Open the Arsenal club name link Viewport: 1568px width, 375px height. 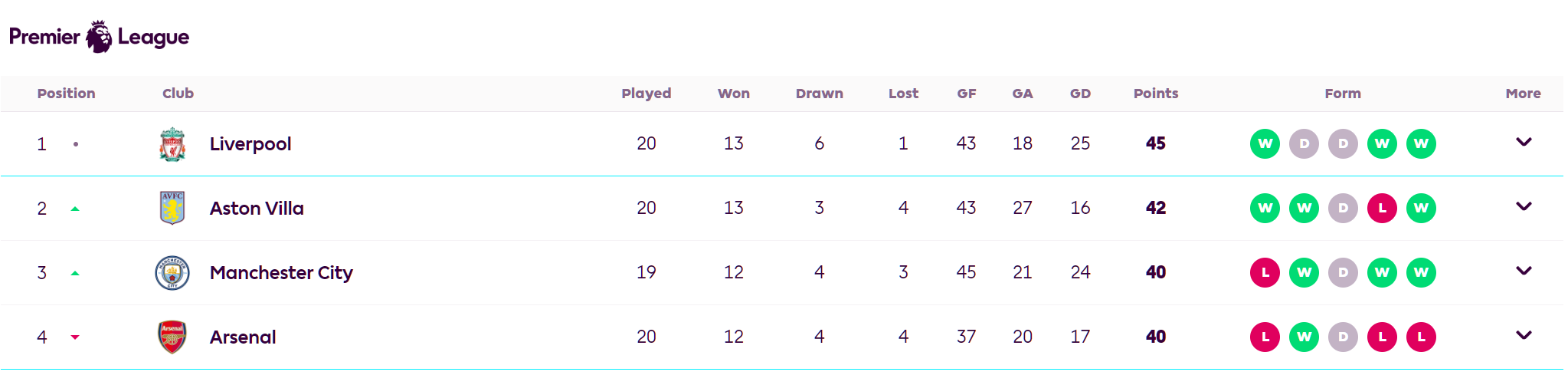(243, 337)
